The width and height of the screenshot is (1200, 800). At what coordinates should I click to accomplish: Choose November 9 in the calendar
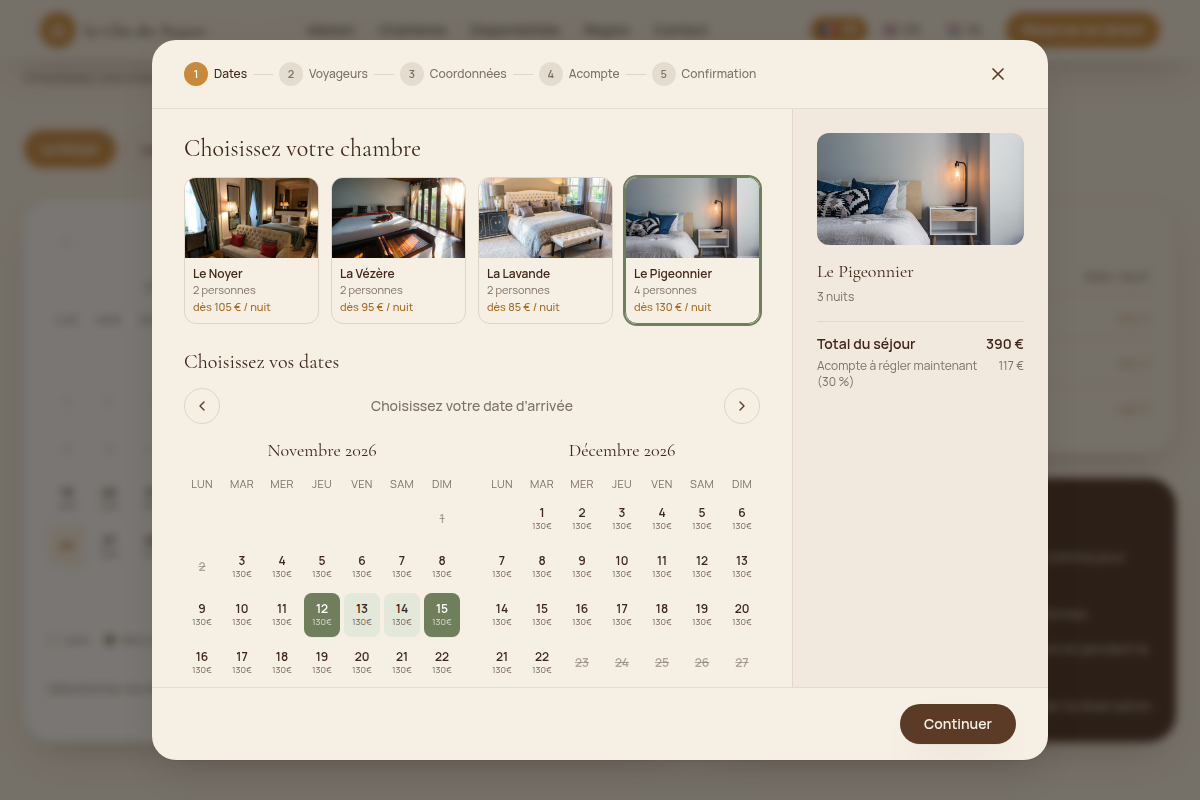202,614
